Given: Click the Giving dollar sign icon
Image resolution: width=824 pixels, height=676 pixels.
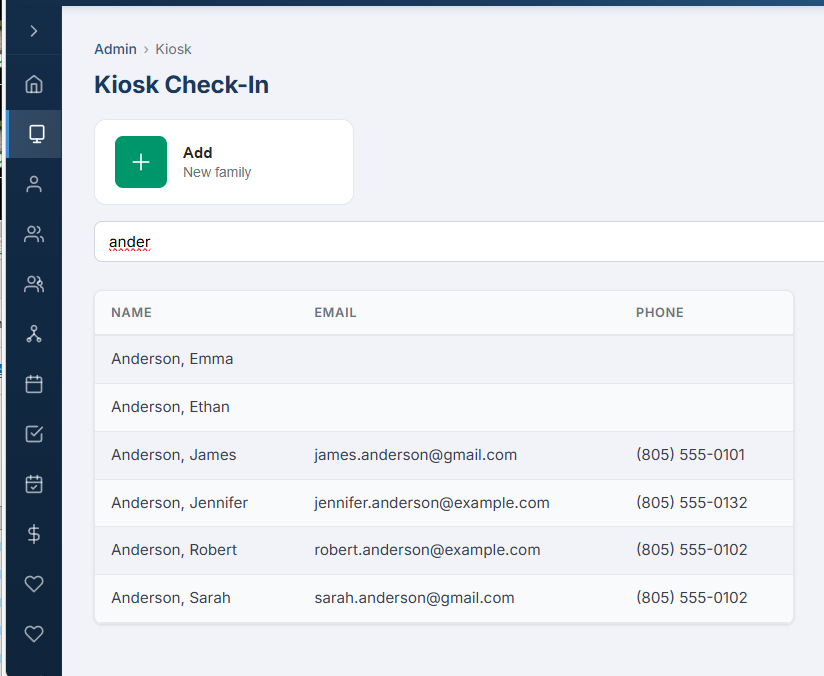Looking at the screenshot, I should (x=34, y=533).
